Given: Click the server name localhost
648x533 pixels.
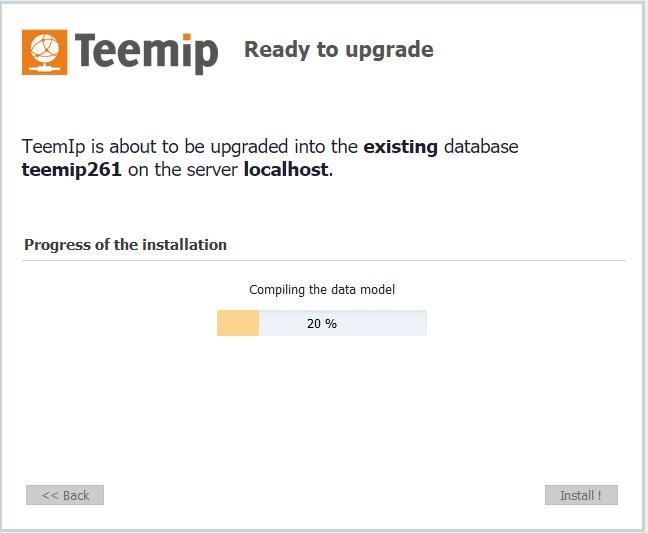Looking at the screenshot, I should pyautogui.click(x=285, y=170).
